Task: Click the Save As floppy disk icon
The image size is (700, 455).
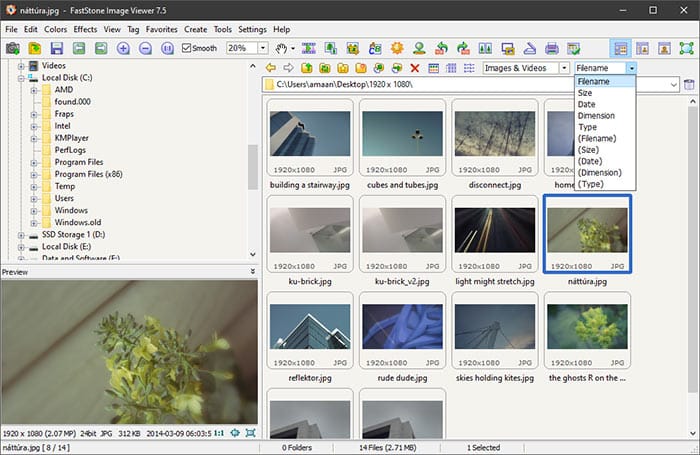Action: pyautogui.click(x=57, y=48)
